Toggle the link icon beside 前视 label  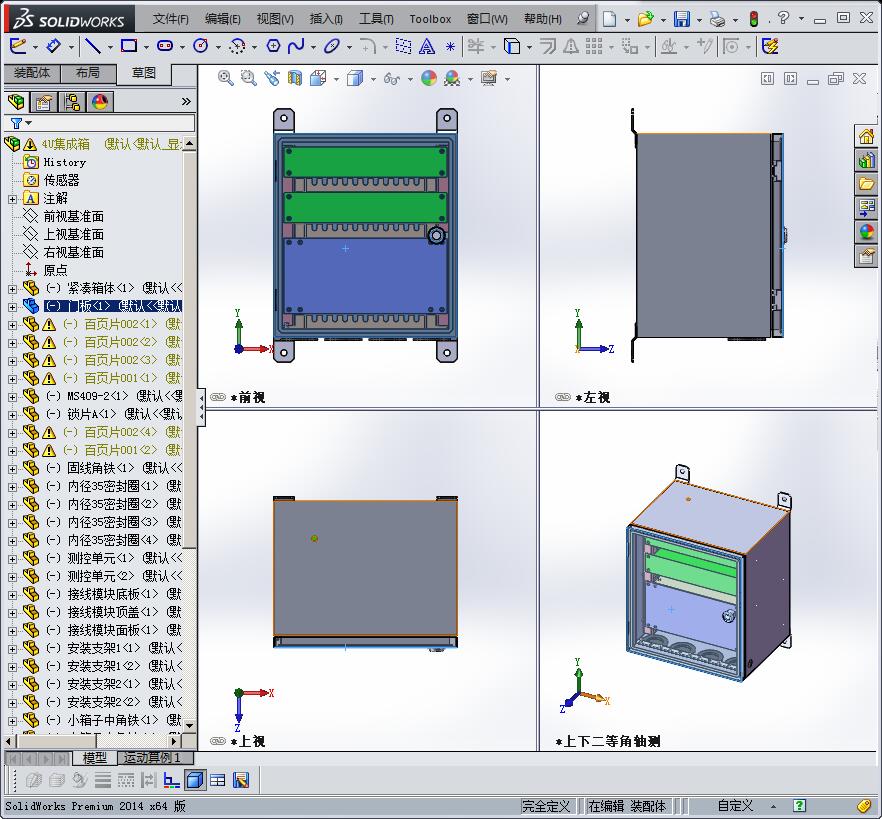coord(218,397)
